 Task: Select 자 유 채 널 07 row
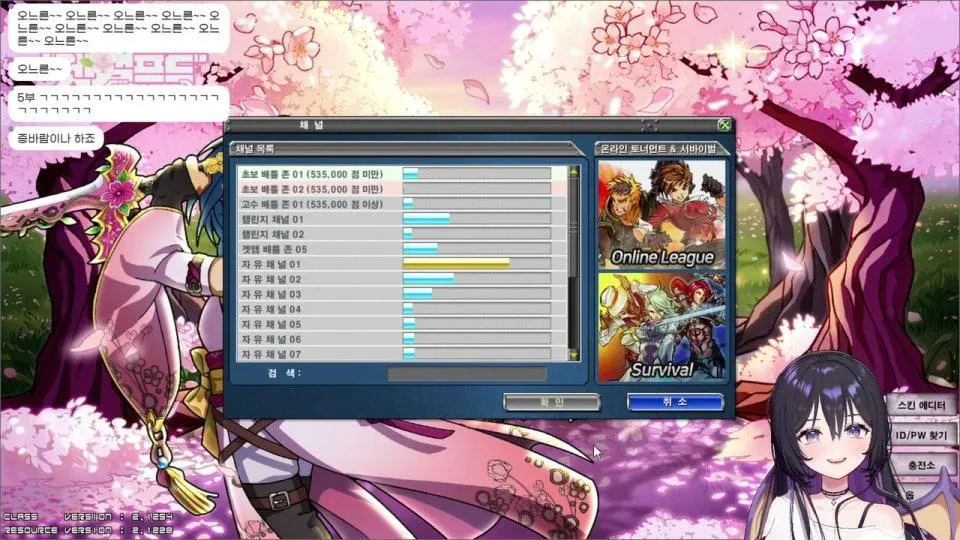pyautogui.click(x=402, y=354)
